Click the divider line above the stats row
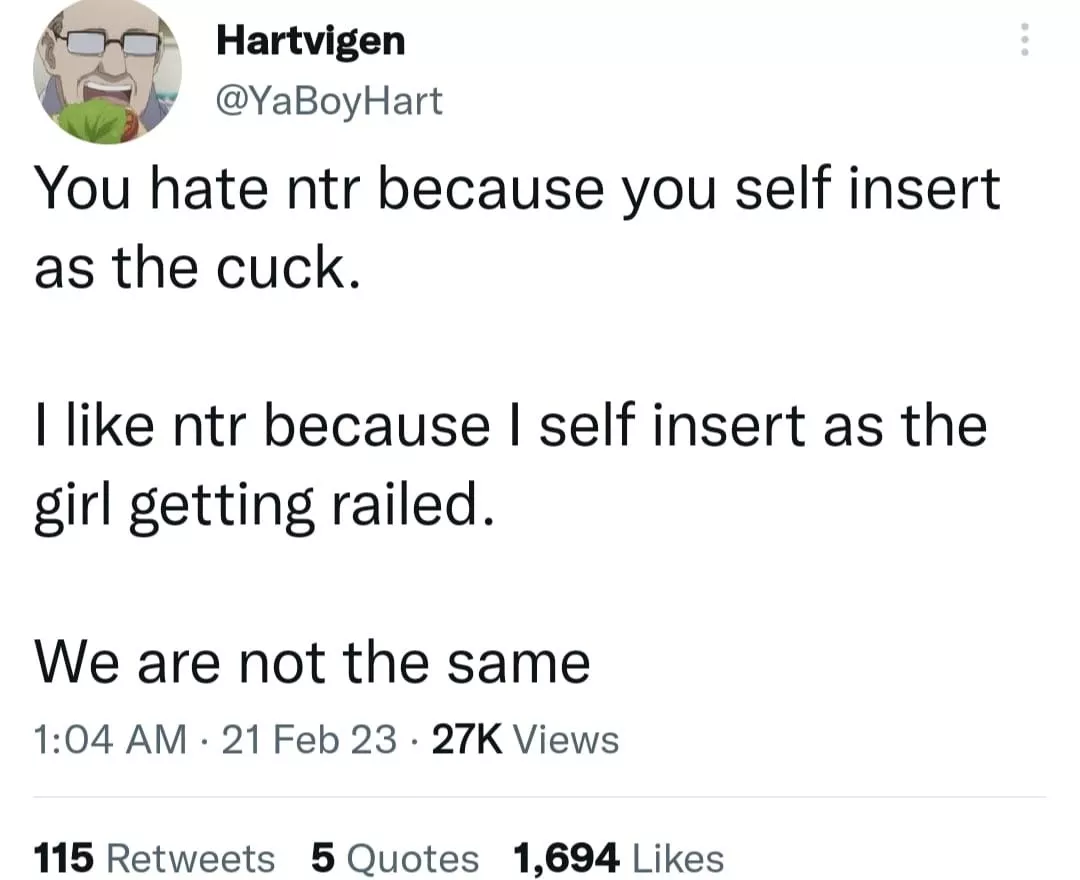 (x=540, y=797)
